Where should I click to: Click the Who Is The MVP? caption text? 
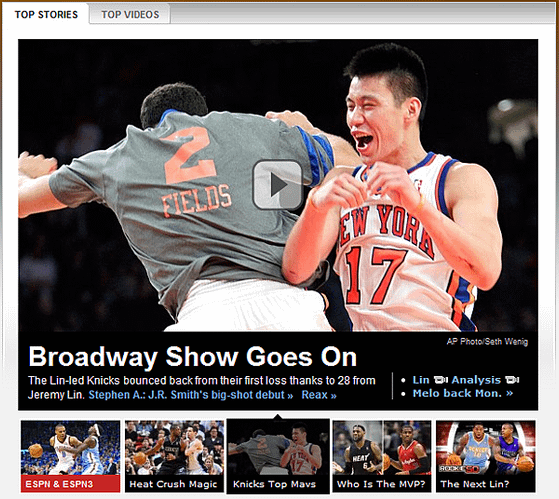pos(381,484)
